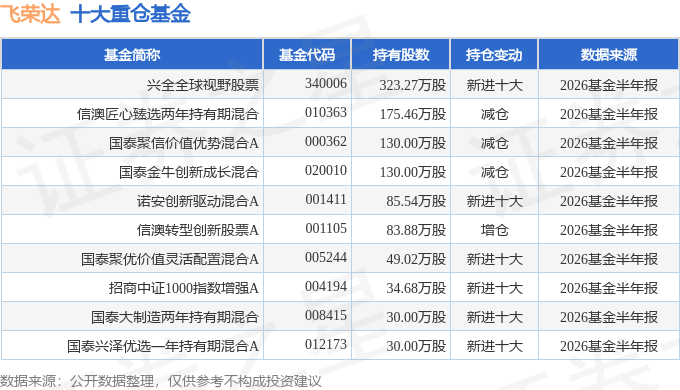
Task: Click the 基金代码 column header
Action: click(x=307, y=55)
